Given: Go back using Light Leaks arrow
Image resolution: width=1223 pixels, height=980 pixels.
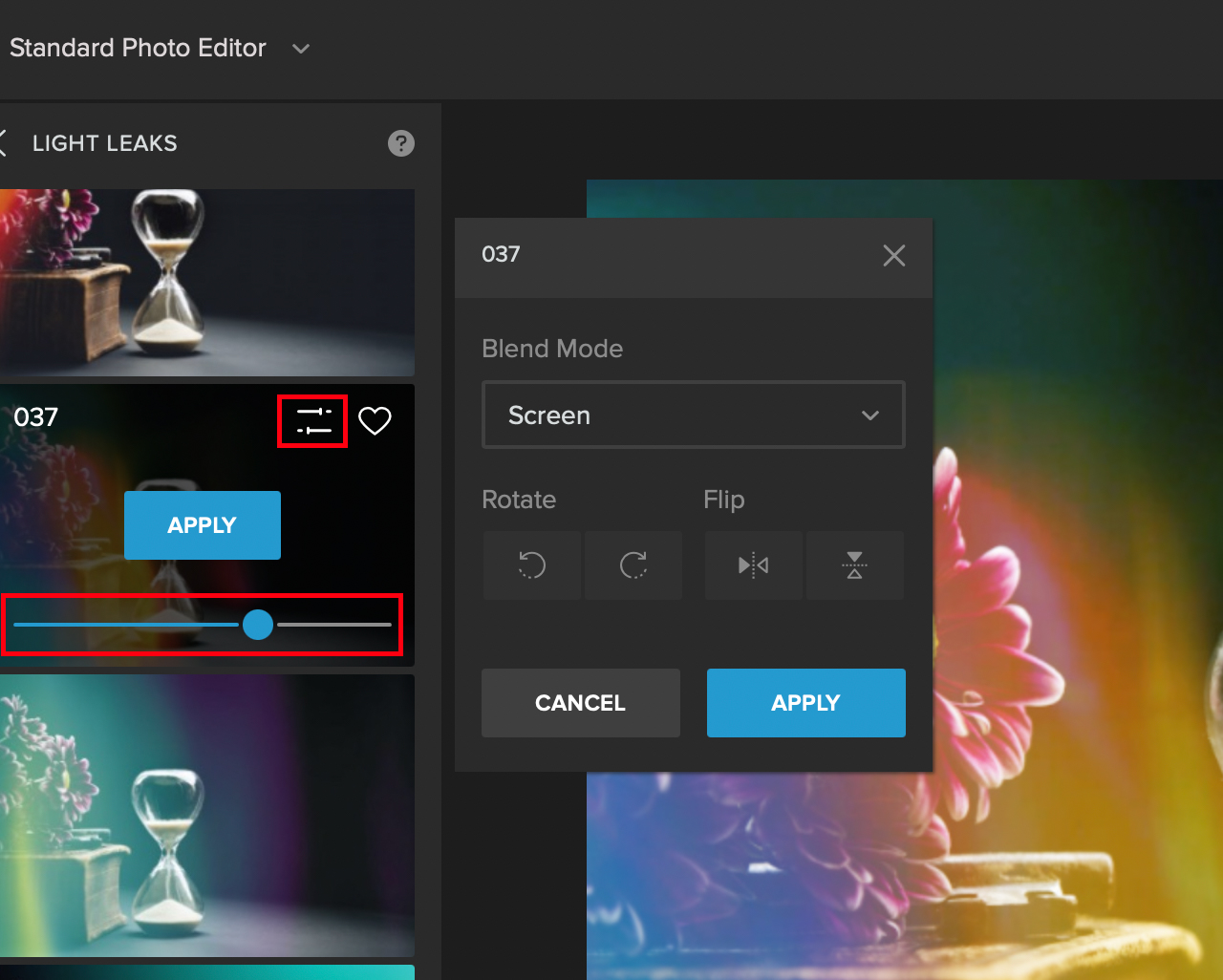Looking at the screenshot, I should click(3, 143).
